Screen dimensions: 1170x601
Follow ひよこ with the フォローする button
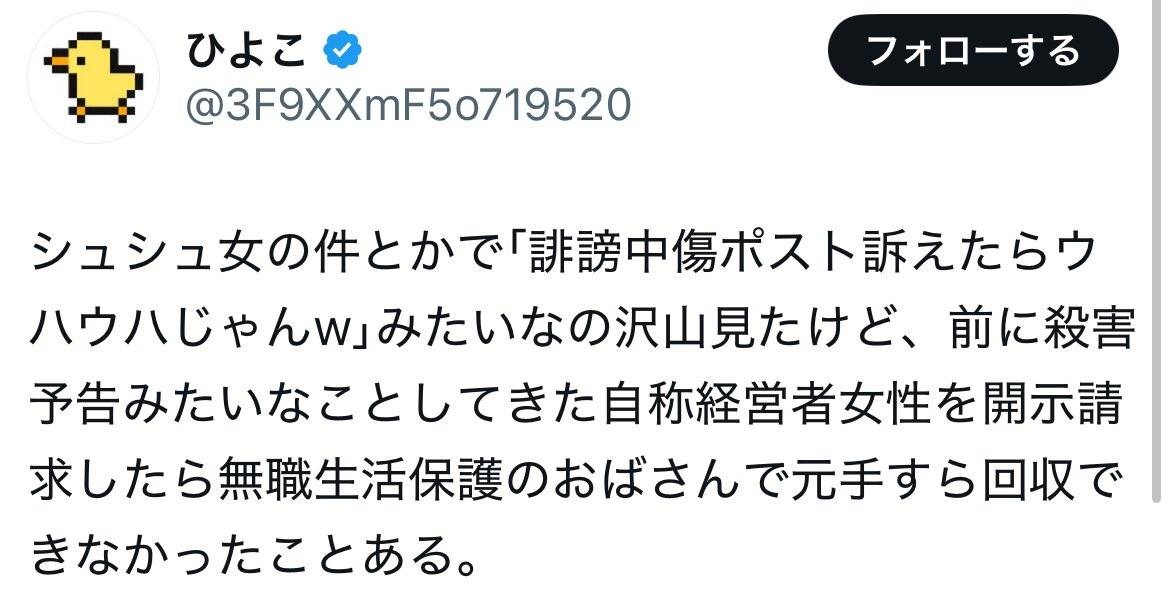tap(973, 50)
